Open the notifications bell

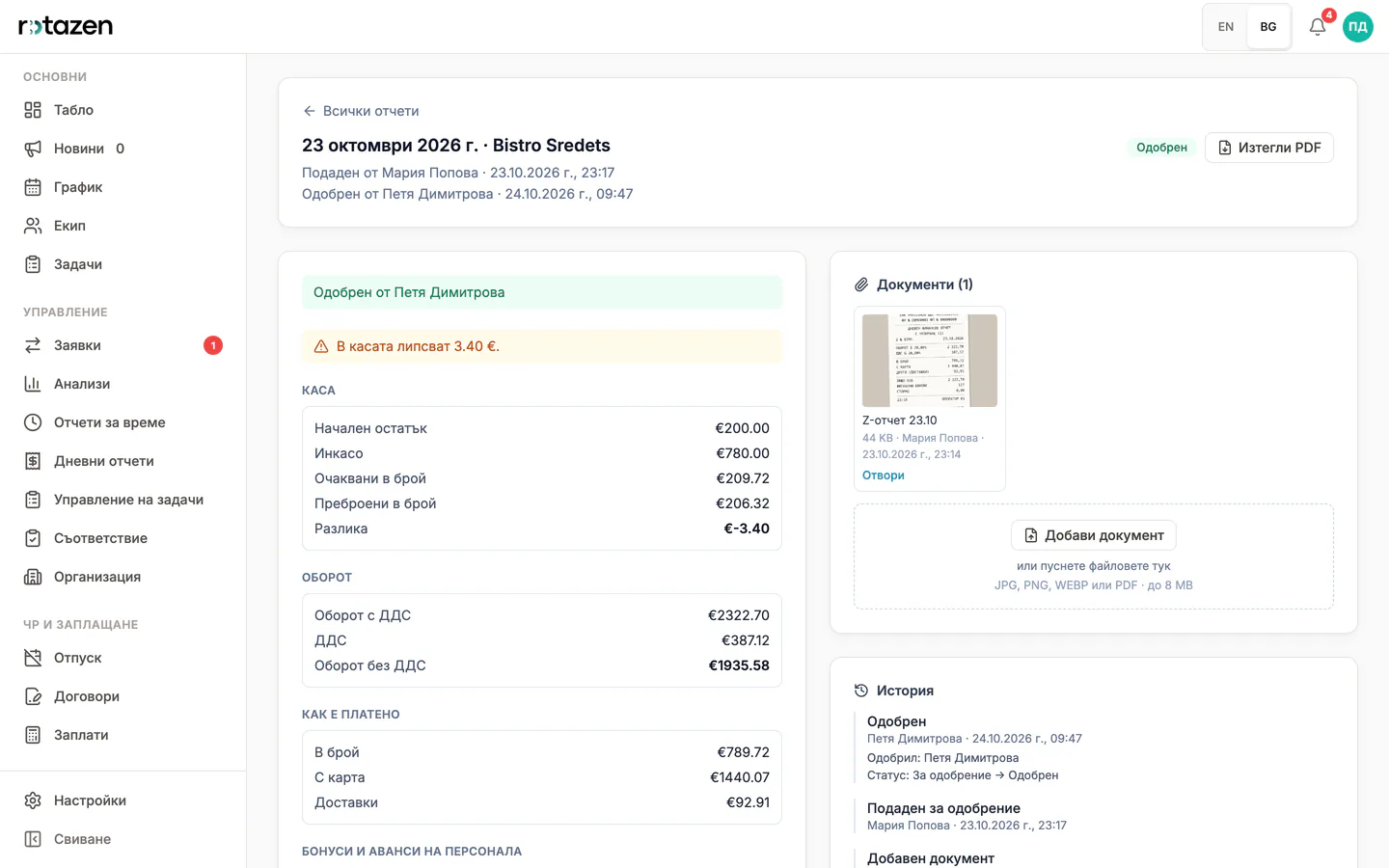(1318, 27)
